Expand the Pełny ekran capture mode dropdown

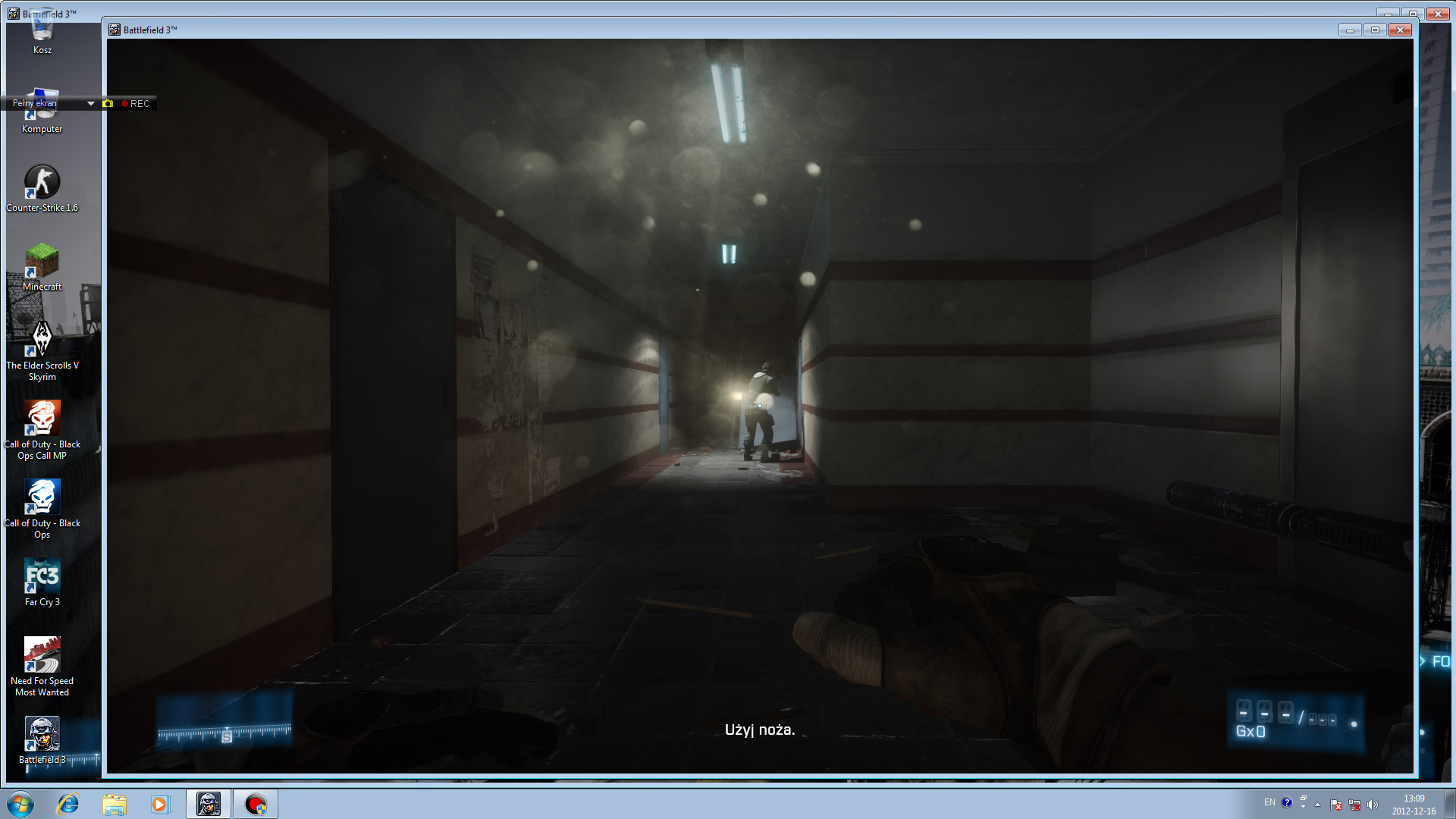[90, 103]
